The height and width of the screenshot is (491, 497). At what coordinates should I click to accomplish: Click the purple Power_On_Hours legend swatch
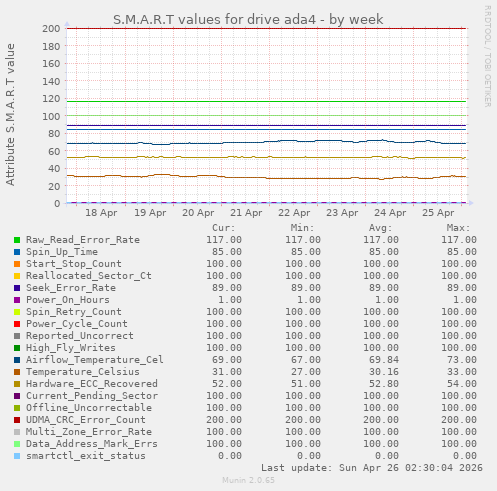click(17, 300)
